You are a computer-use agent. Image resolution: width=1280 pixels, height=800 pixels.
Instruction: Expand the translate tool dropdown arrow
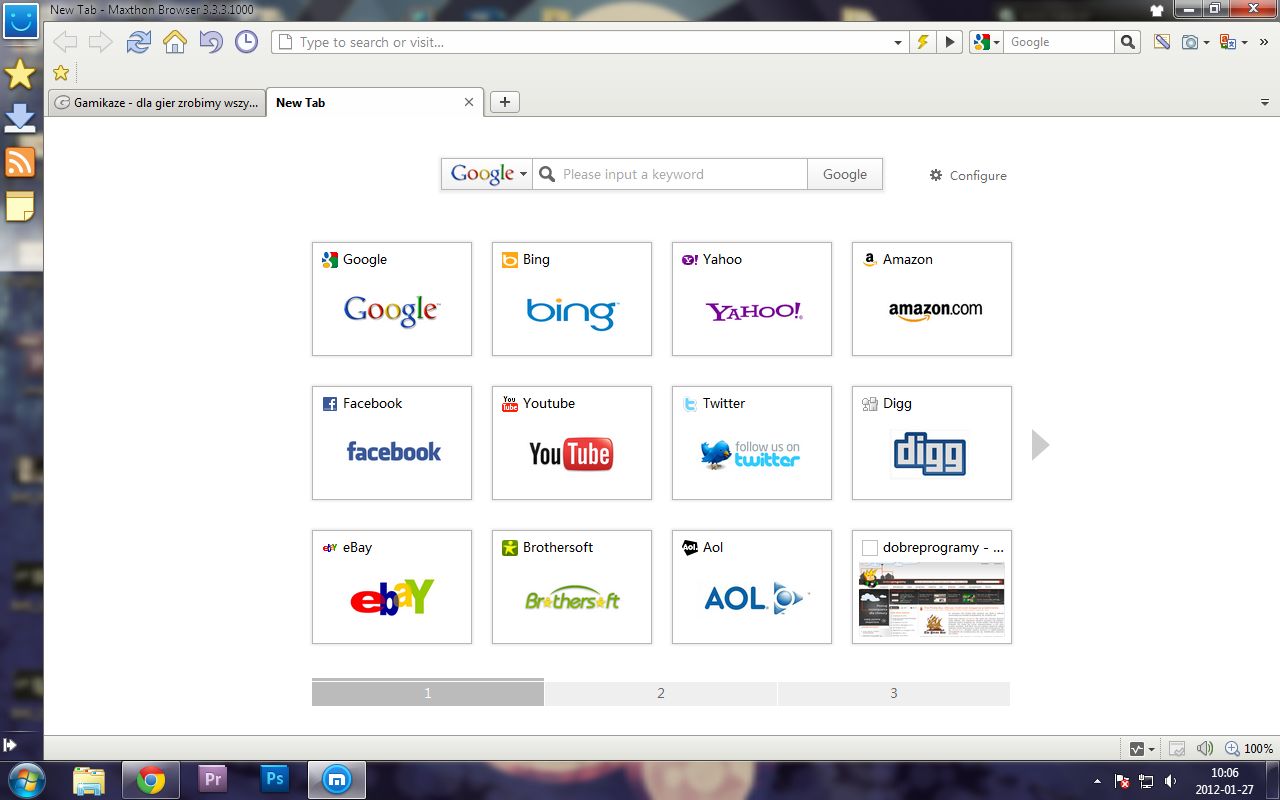tap(1245, 43)
